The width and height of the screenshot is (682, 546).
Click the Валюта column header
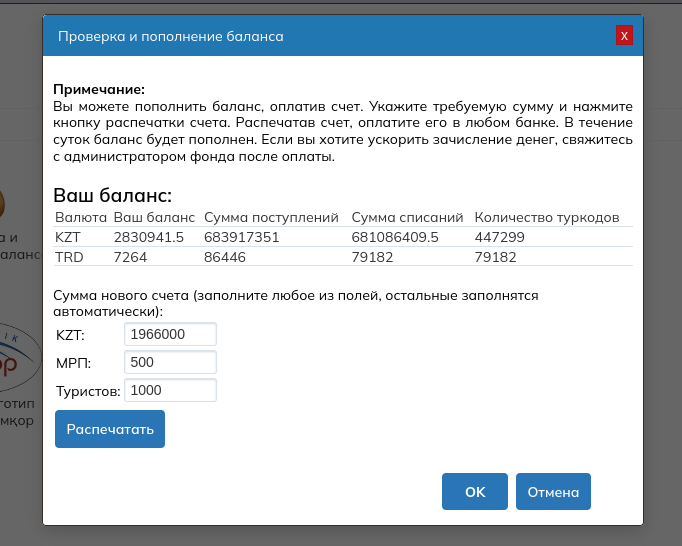[x=81, y=217]
